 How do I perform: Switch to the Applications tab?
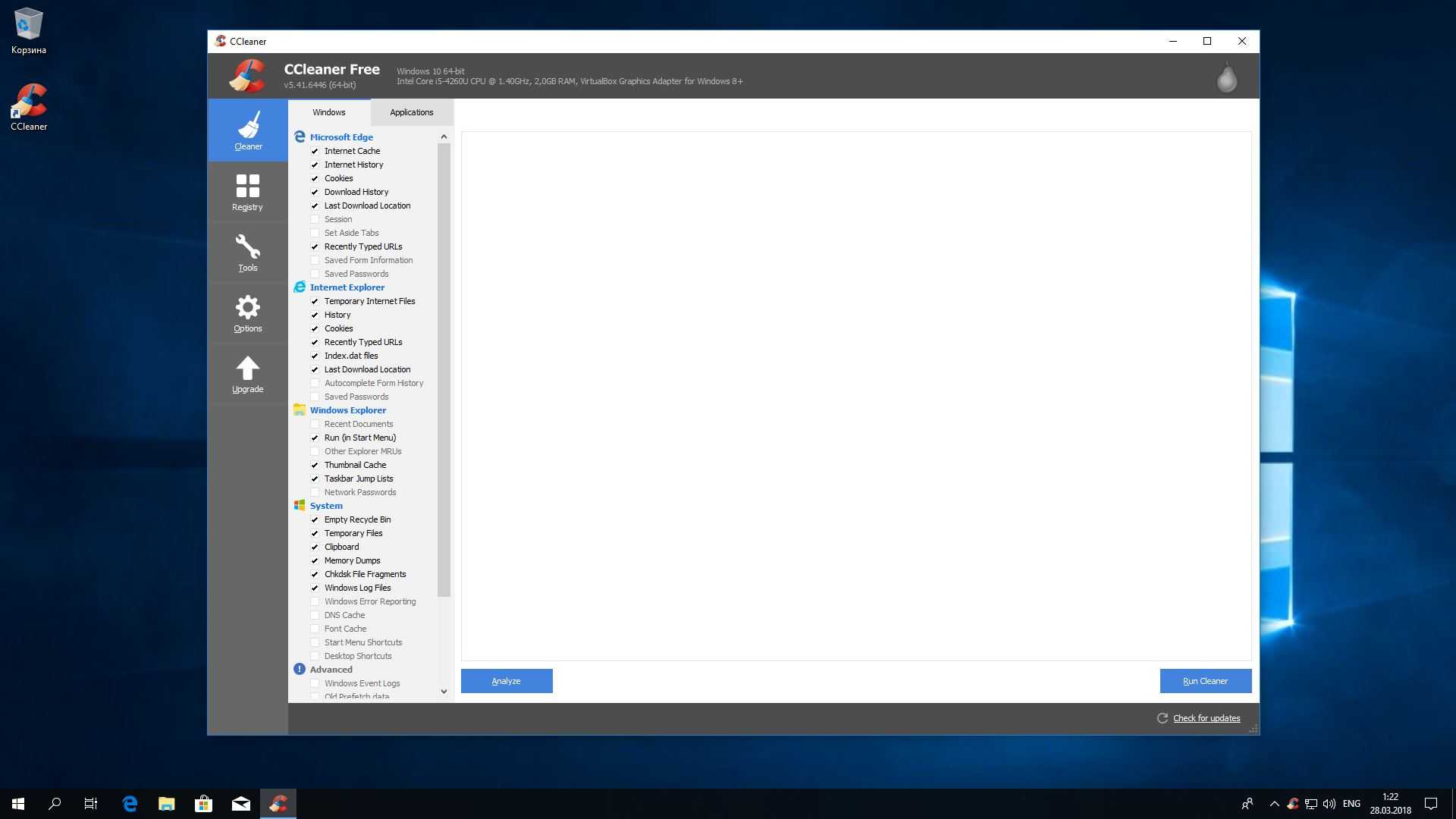(x=411, y=112)
